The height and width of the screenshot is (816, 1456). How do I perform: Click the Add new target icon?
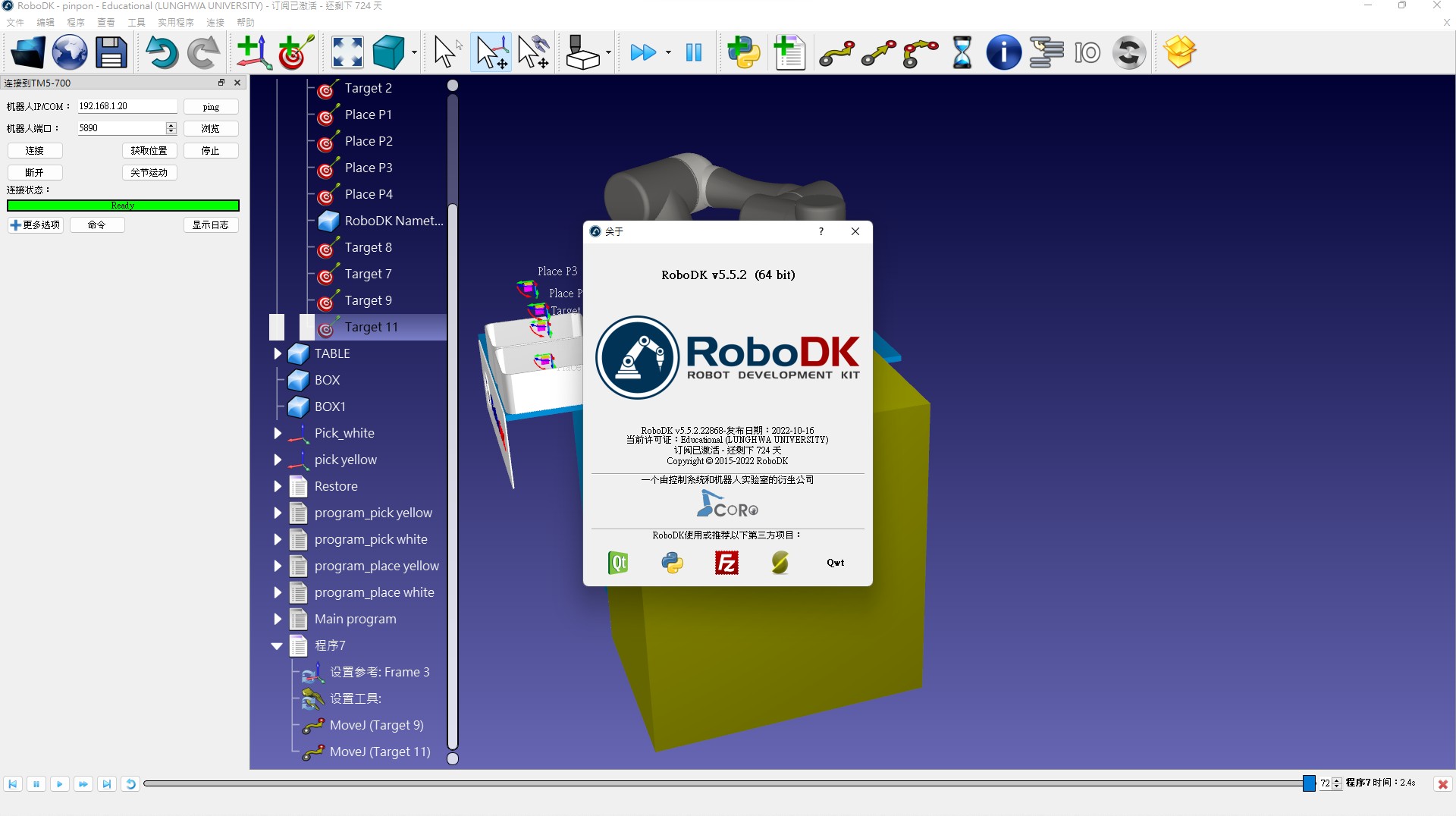click(295, 53)
